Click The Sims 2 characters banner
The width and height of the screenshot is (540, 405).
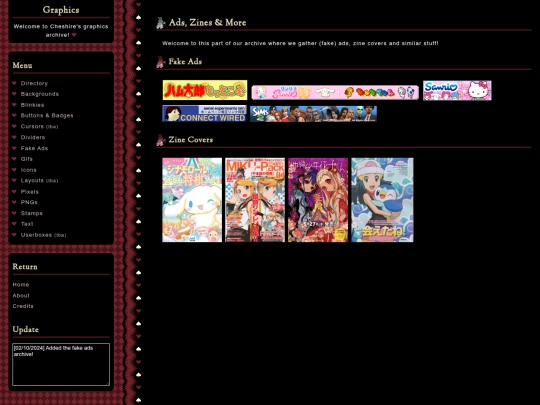click(313, 114)
